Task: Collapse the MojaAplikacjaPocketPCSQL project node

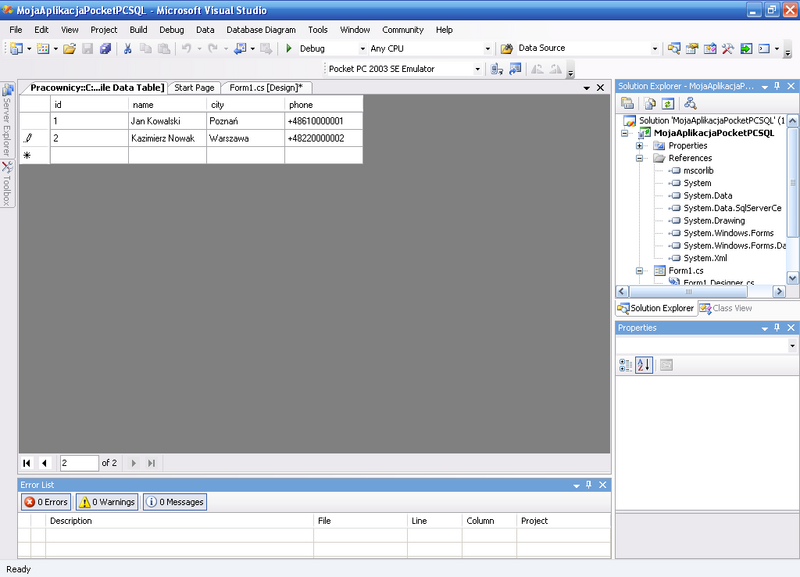Action: point(624,133)
